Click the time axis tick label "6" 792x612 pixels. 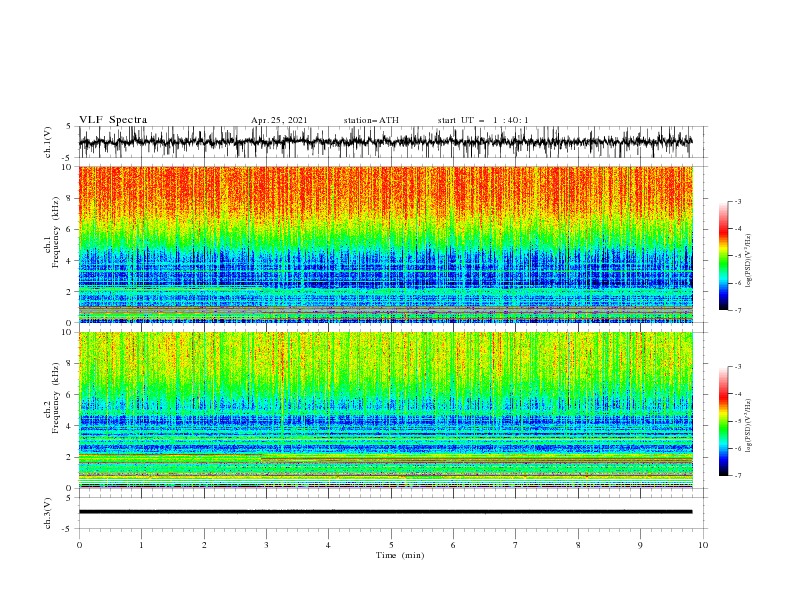453,545
